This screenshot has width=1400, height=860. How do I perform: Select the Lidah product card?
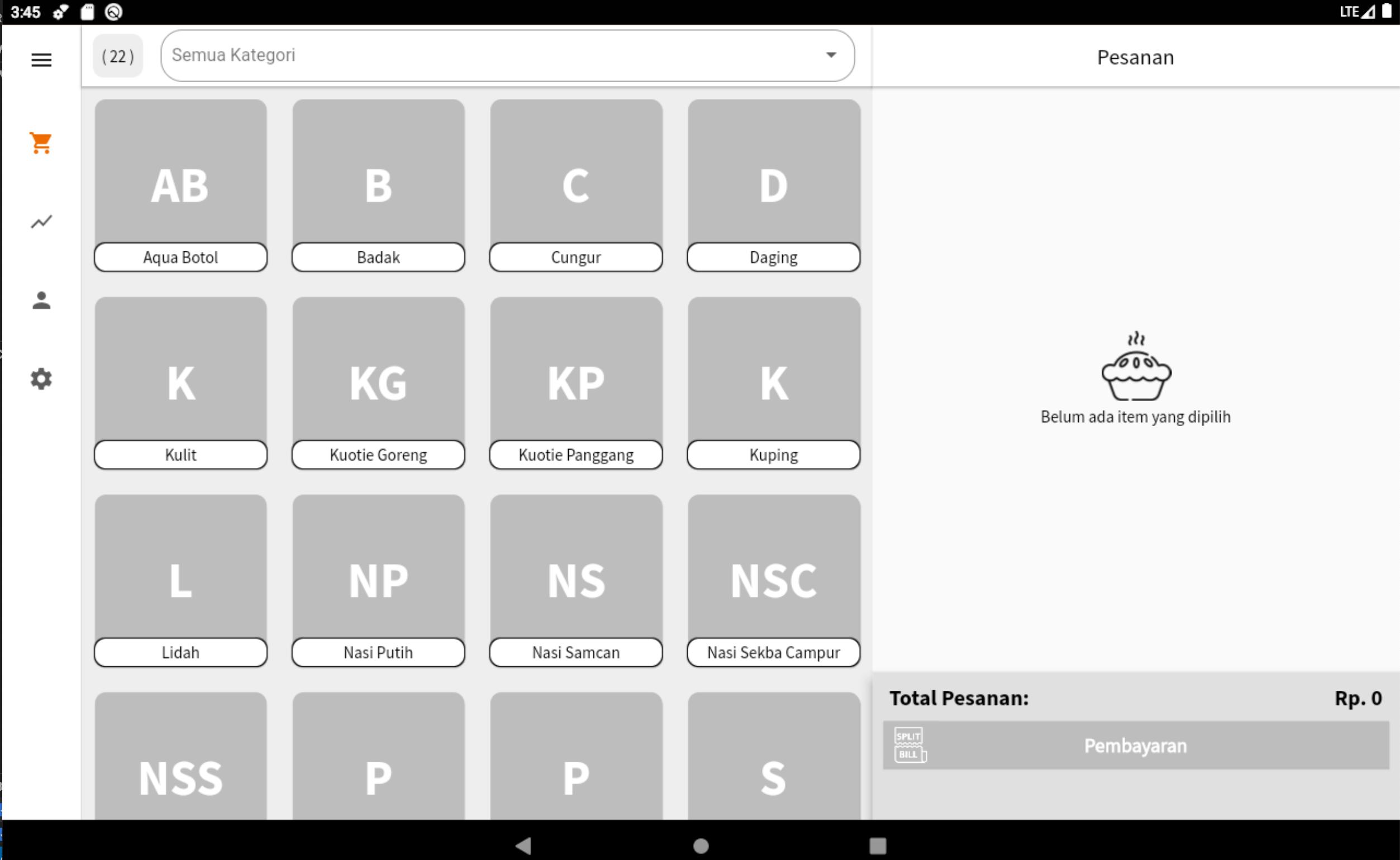(x=180, y=580)
